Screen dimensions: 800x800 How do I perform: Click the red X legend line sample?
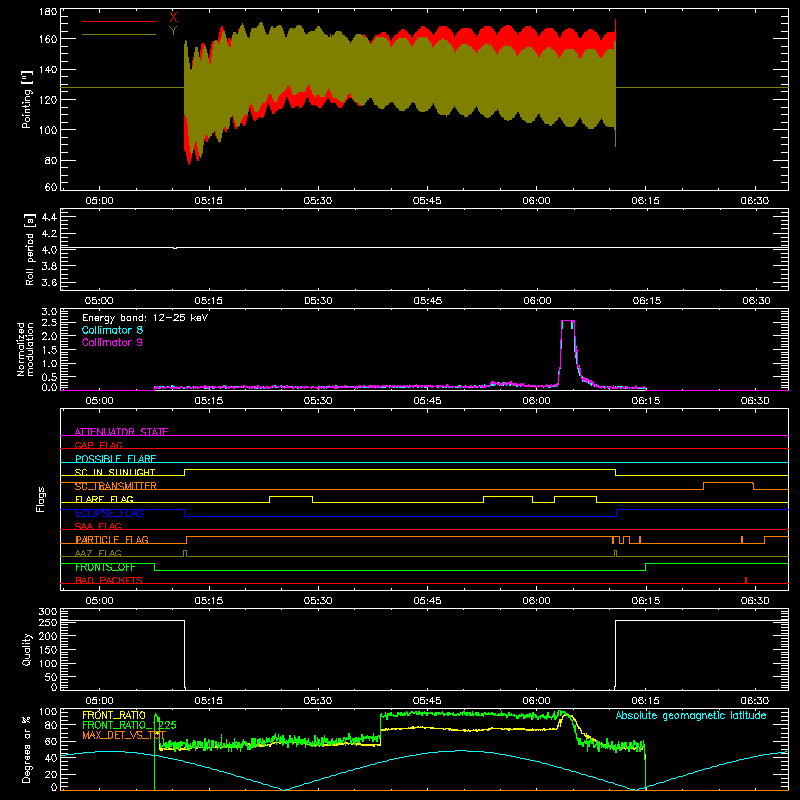point(119,21)
